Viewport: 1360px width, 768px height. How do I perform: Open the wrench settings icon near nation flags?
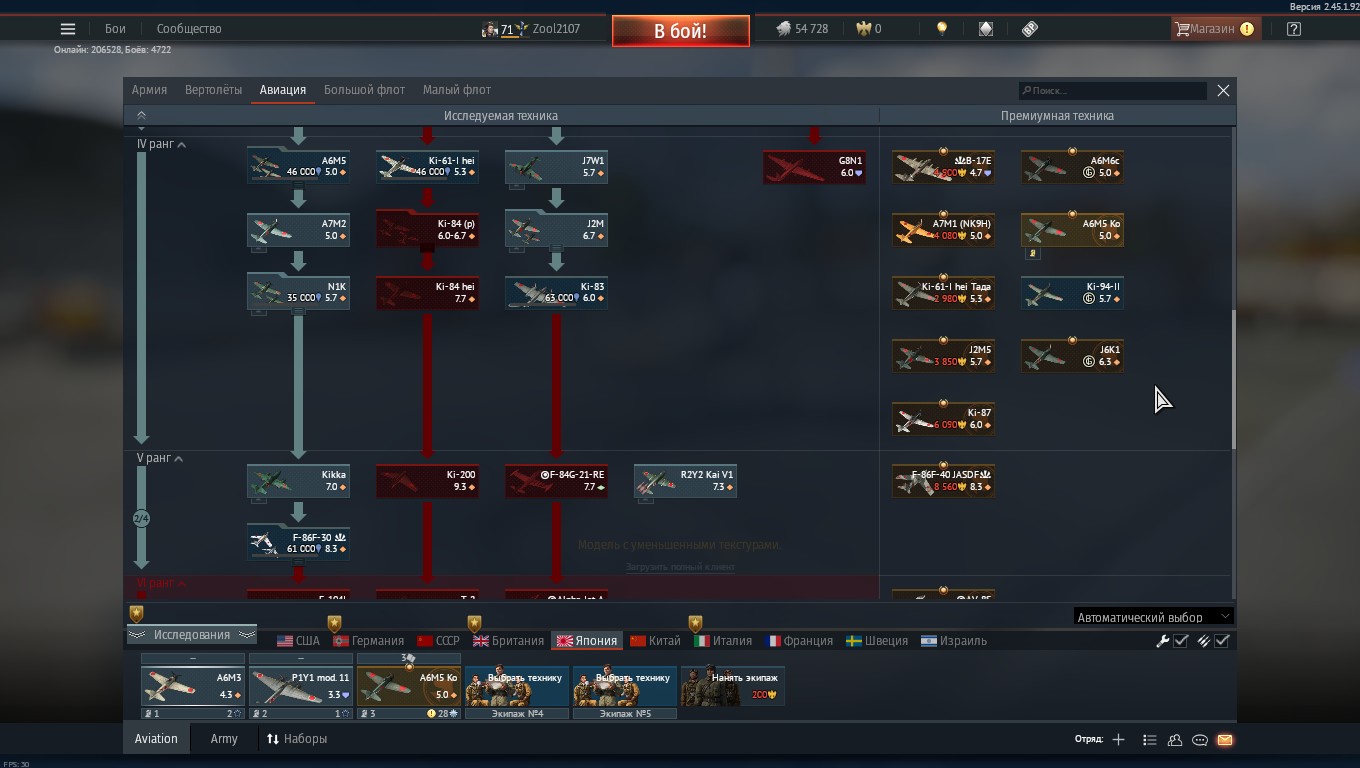coord(1162,641)
